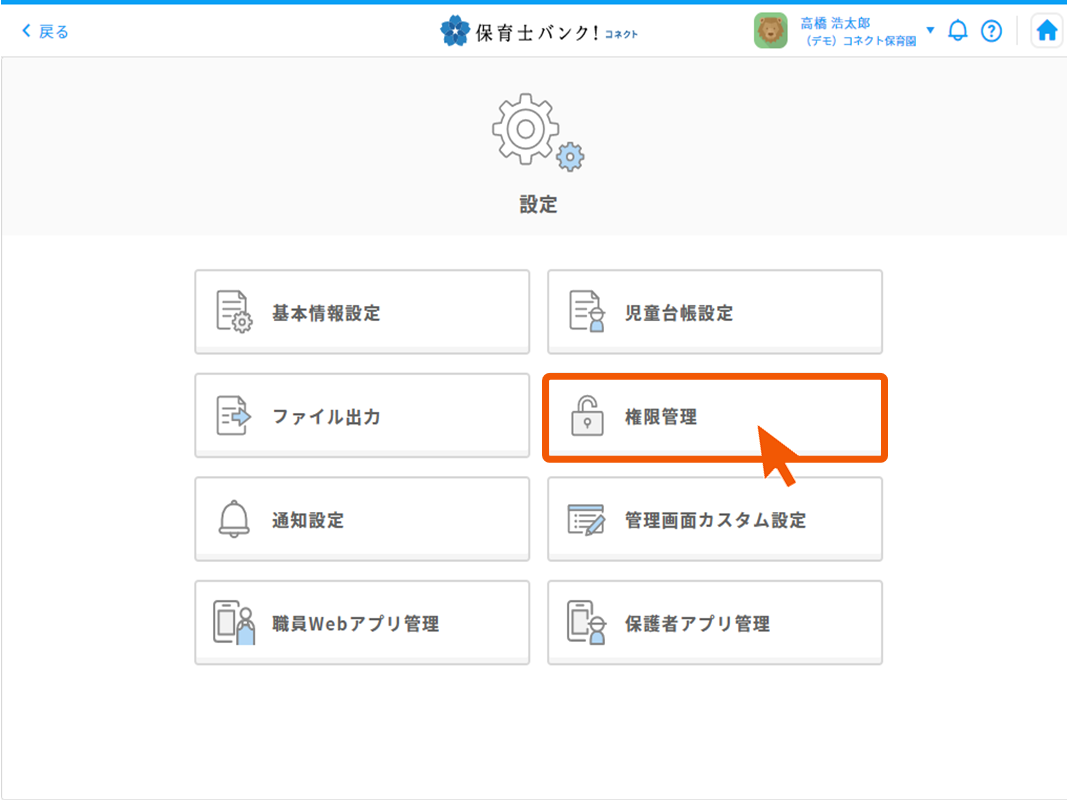Open the notification bell in header
The image size is (1067, 800).
click(958, 31)
